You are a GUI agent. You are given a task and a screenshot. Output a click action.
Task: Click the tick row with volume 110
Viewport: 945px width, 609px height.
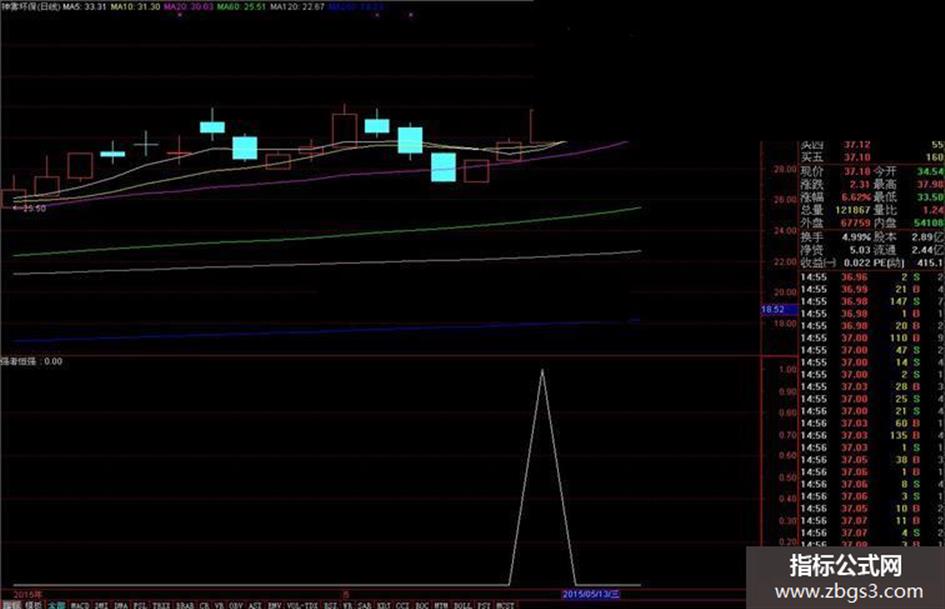click(x=872, y=338)
